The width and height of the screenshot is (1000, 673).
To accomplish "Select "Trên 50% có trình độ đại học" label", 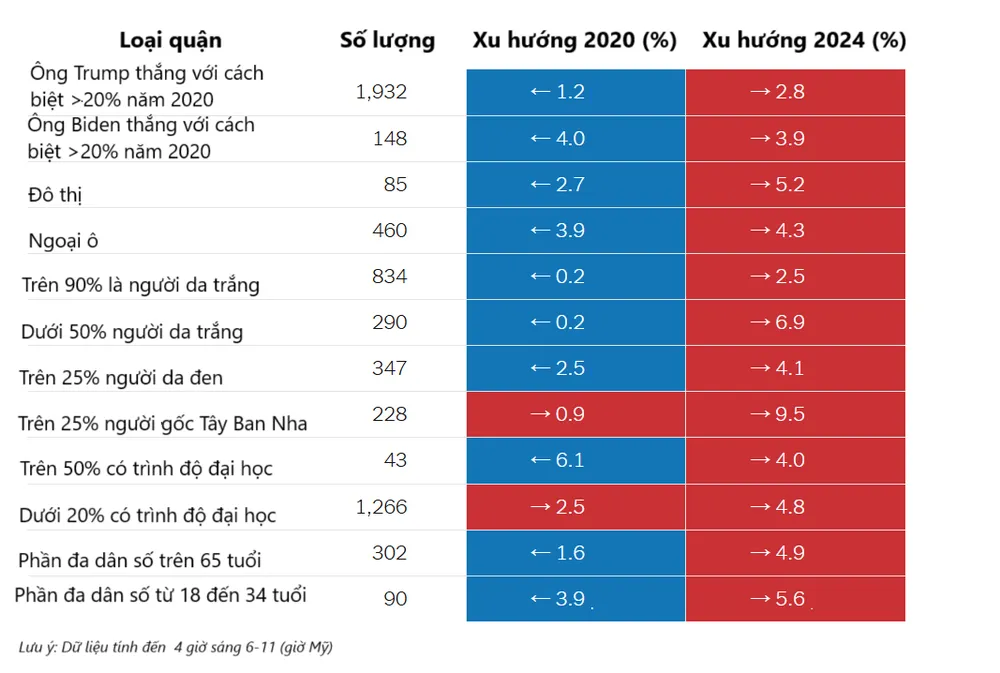I will [146, 469].
